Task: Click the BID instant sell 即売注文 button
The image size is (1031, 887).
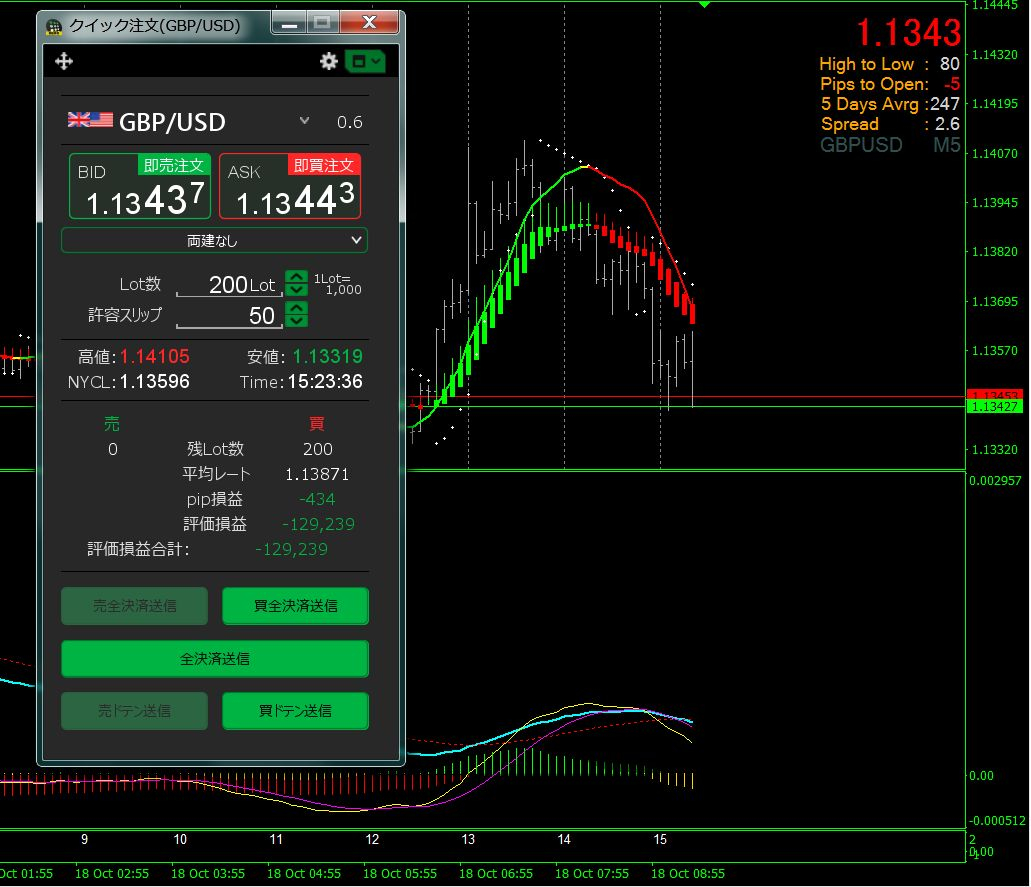Action: pos(140,186)
